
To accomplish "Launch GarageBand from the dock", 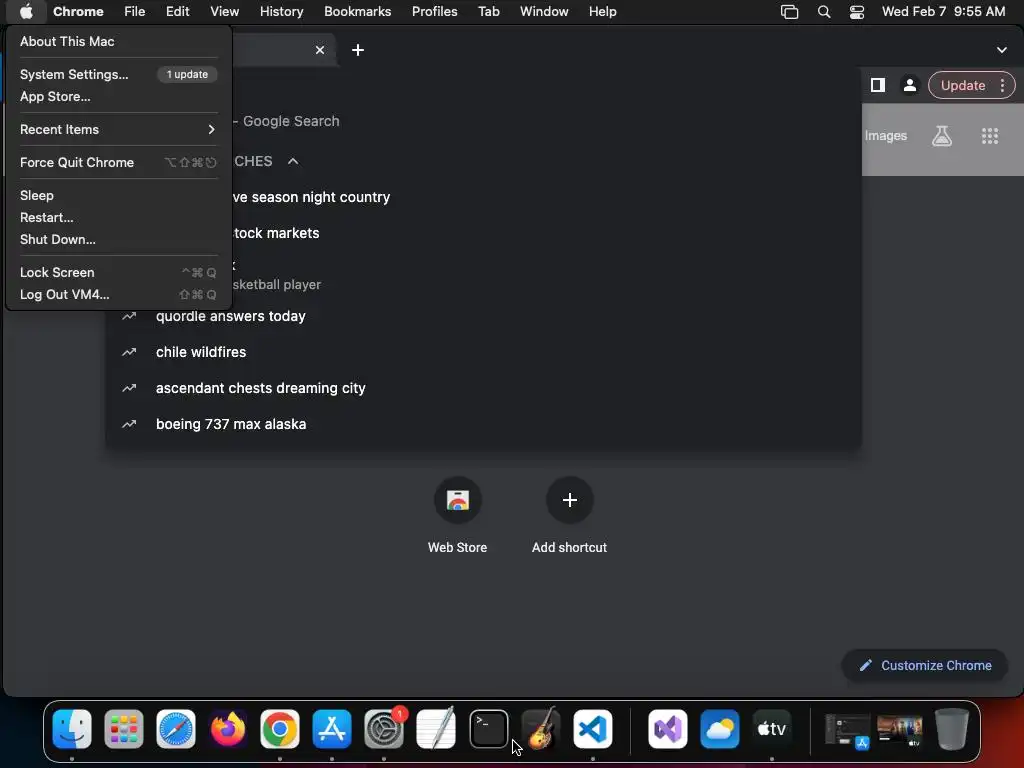I will pyautogui.click(x=541, y=729).
